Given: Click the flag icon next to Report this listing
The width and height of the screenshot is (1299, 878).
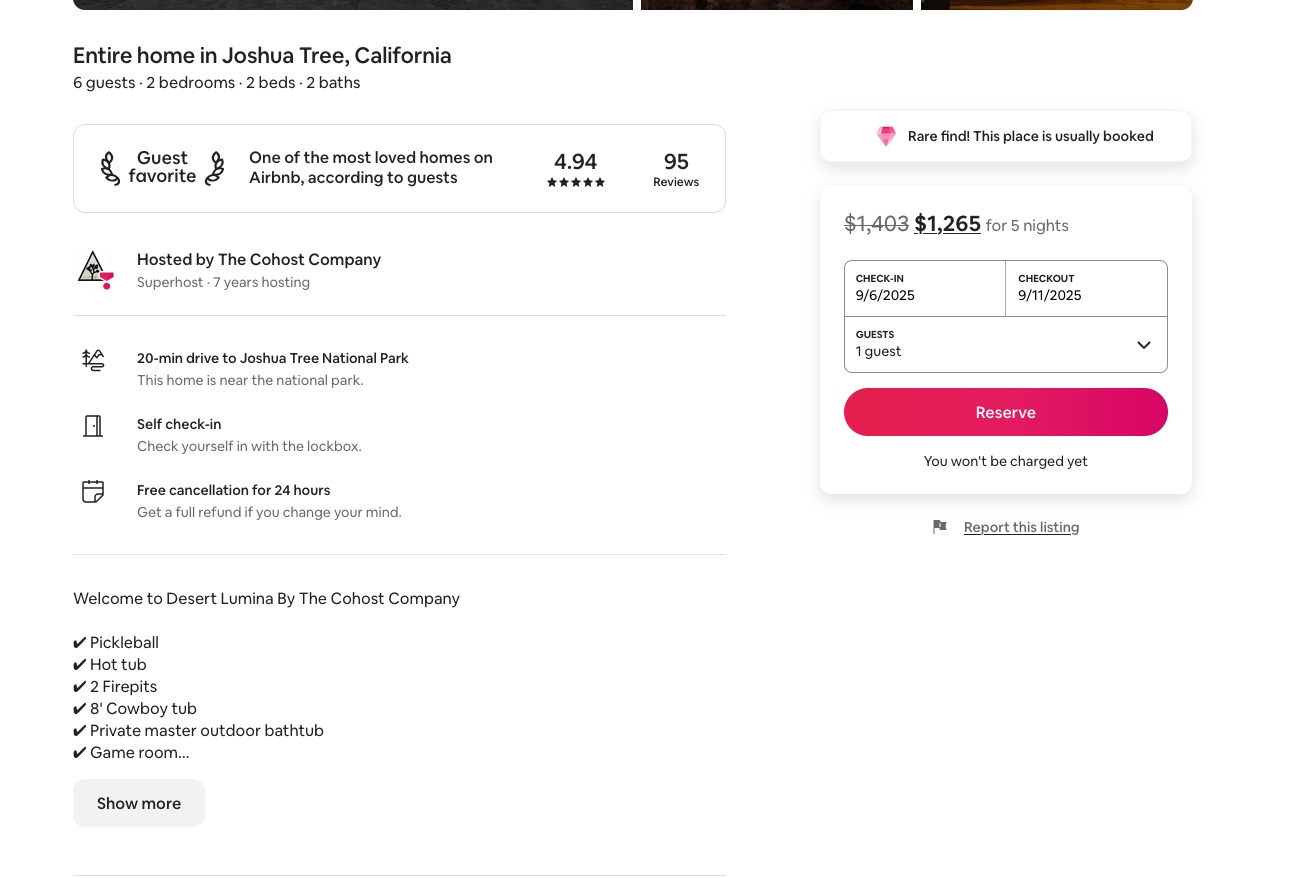Looking at the screenshot, I should click(x=939, y=527).
